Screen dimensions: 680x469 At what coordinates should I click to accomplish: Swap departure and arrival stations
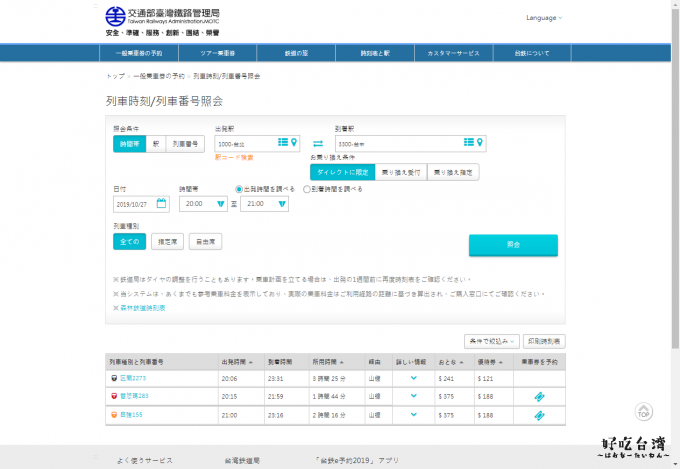pyautogui.click(x=318, y=144)
